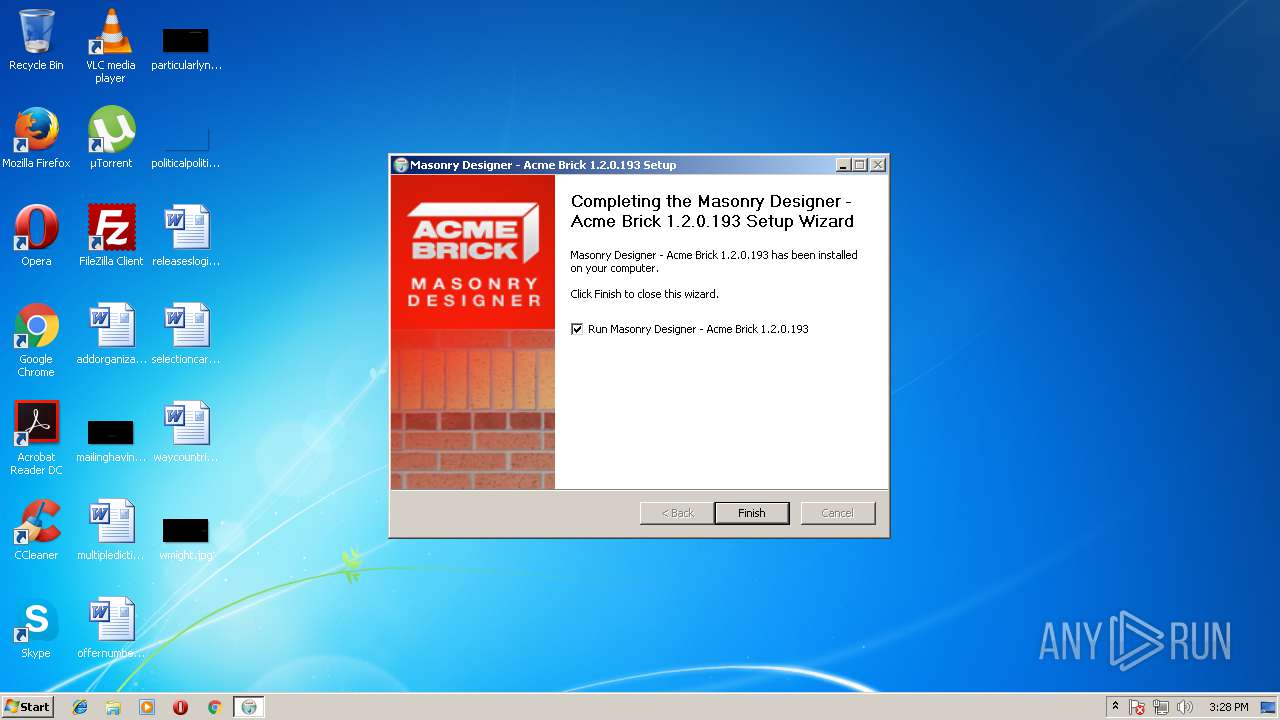Viewport: 1280px width, 720px height.
Task: Select the multipledicti Word document
Action: [111, 531]
